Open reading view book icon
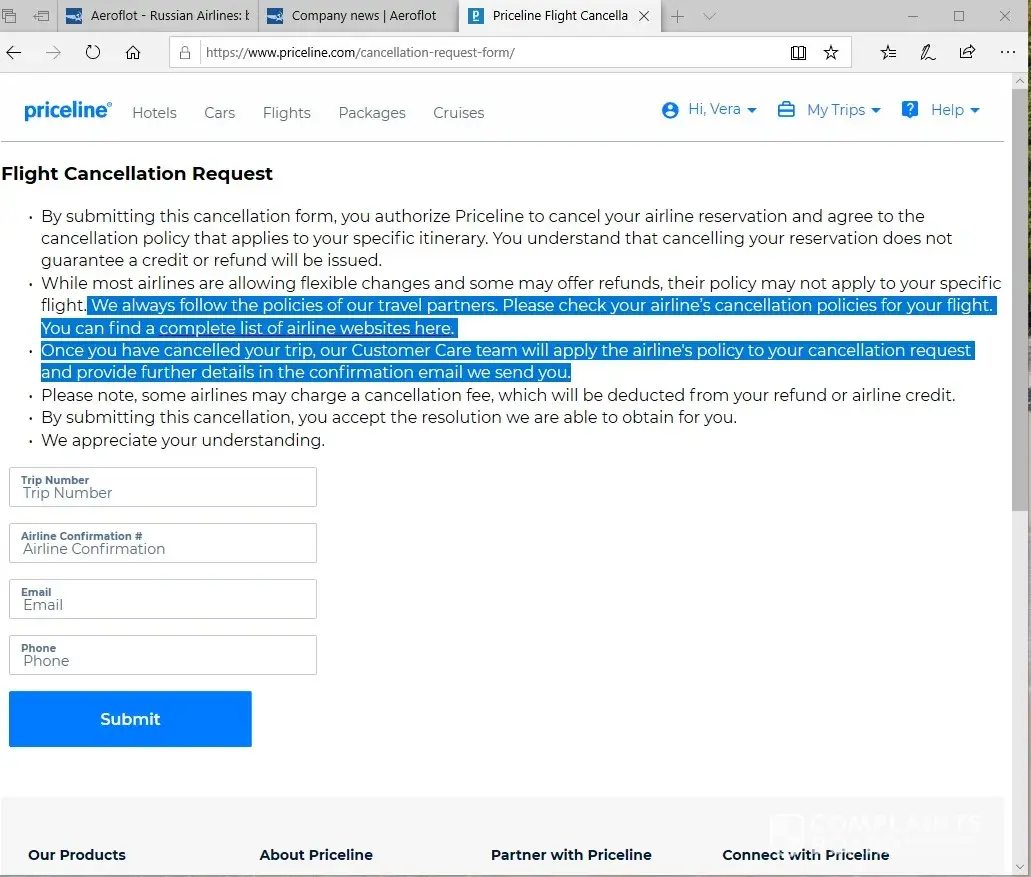 798,53
